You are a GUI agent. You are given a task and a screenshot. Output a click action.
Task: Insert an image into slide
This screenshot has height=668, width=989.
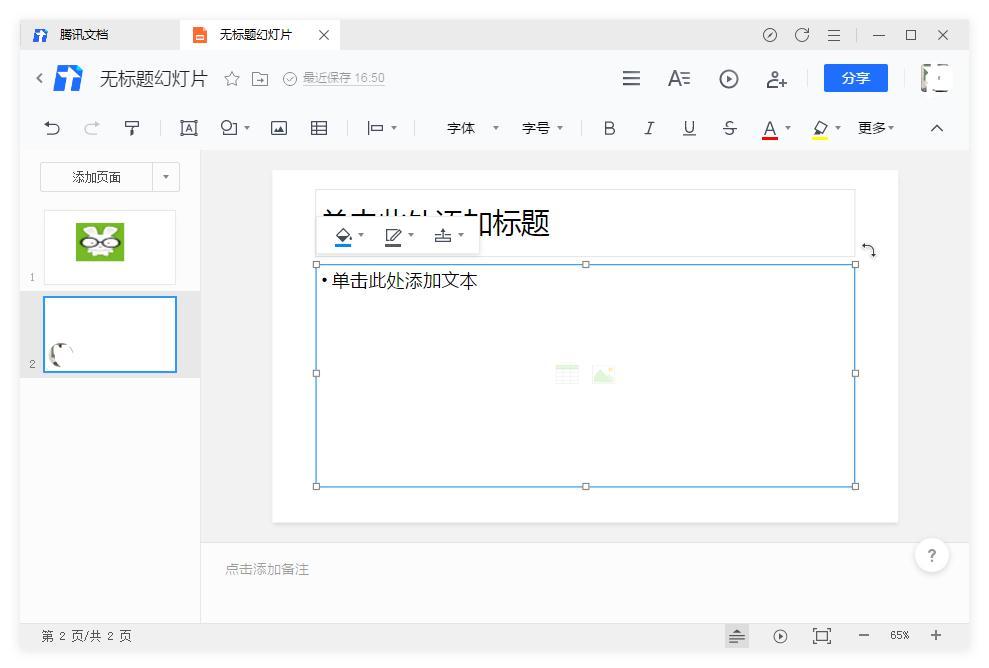279,128
